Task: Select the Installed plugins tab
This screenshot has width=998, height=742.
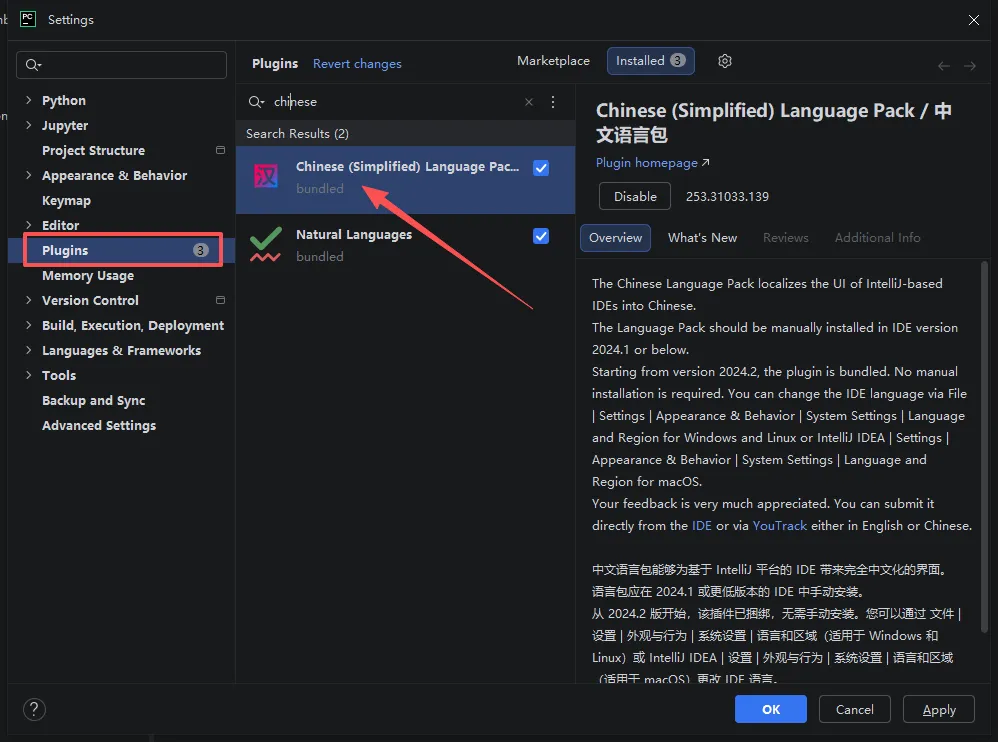Action: [x=650, y=61]
